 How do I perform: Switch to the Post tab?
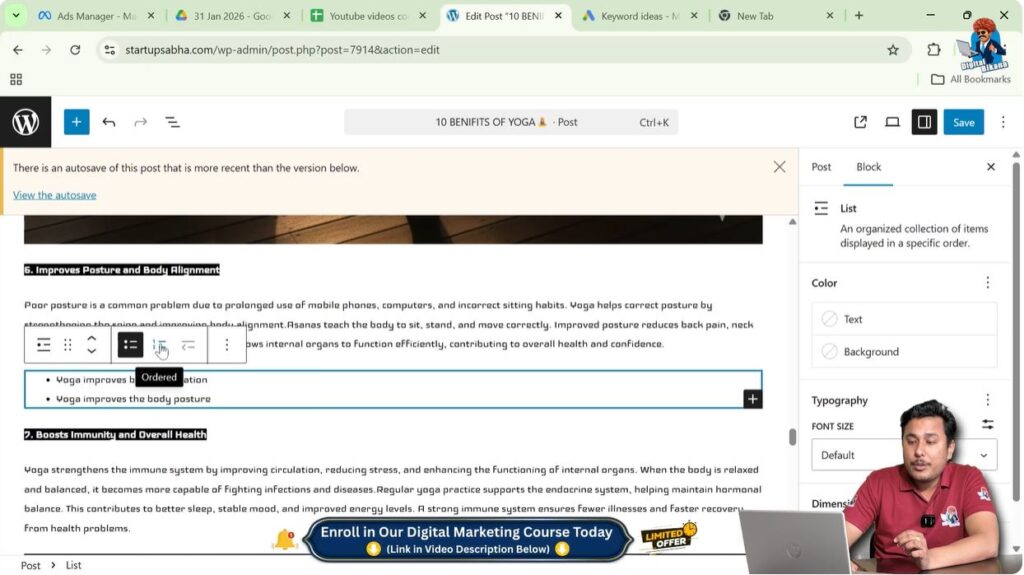pyautogui.click(x=821, y=167)
